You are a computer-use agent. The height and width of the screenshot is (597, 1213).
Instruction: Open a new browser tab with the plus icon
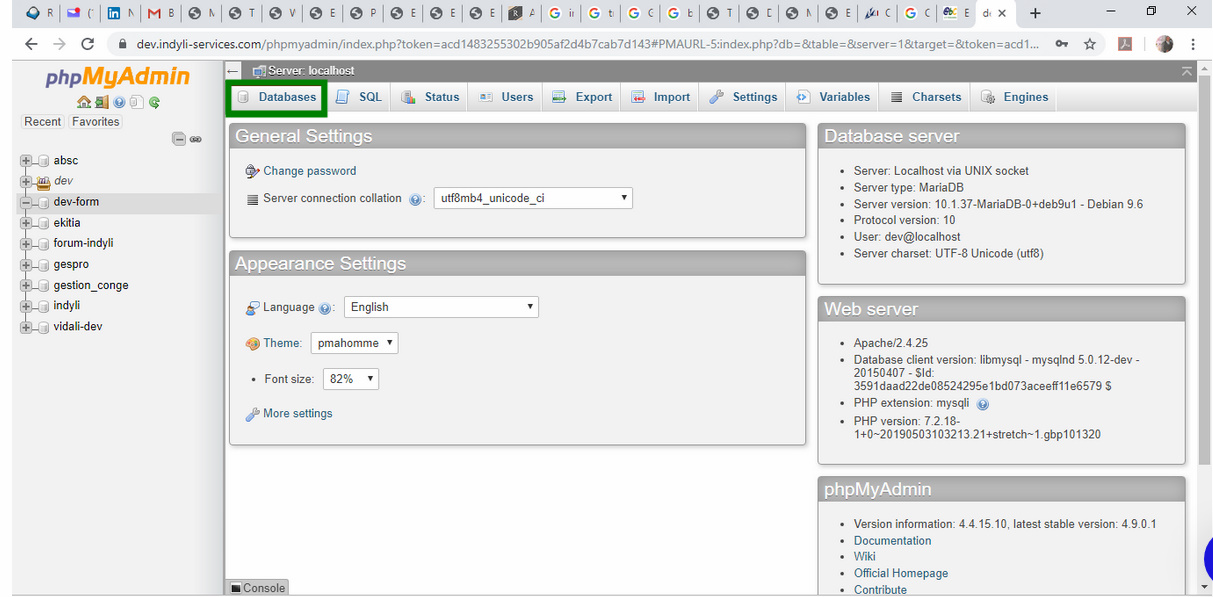coord(1035,13)
